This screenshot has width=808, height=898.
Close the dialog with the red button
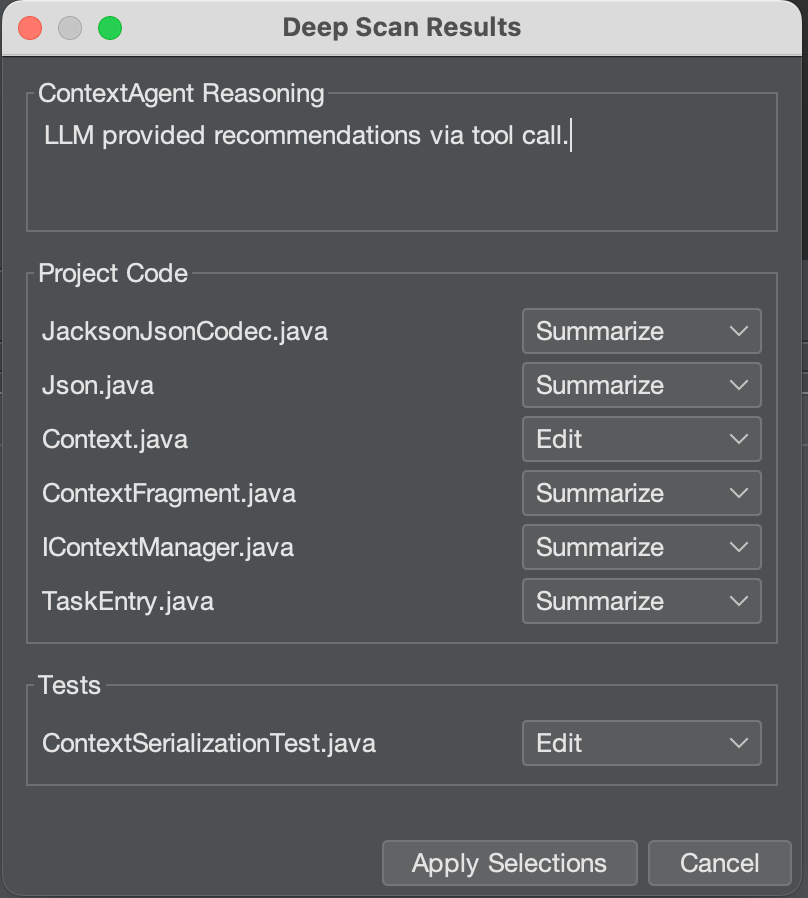tap(30, 27)
